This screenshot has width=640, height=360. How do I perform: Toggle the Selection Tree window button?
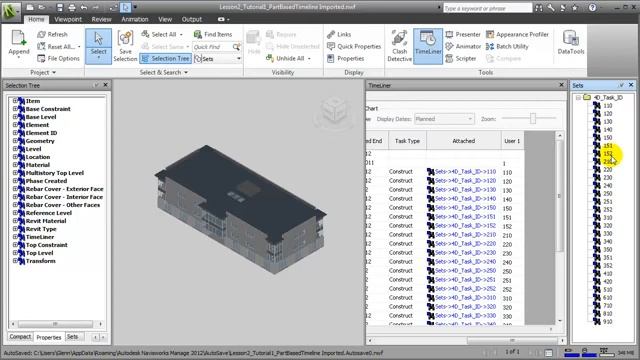pos(165,58)
